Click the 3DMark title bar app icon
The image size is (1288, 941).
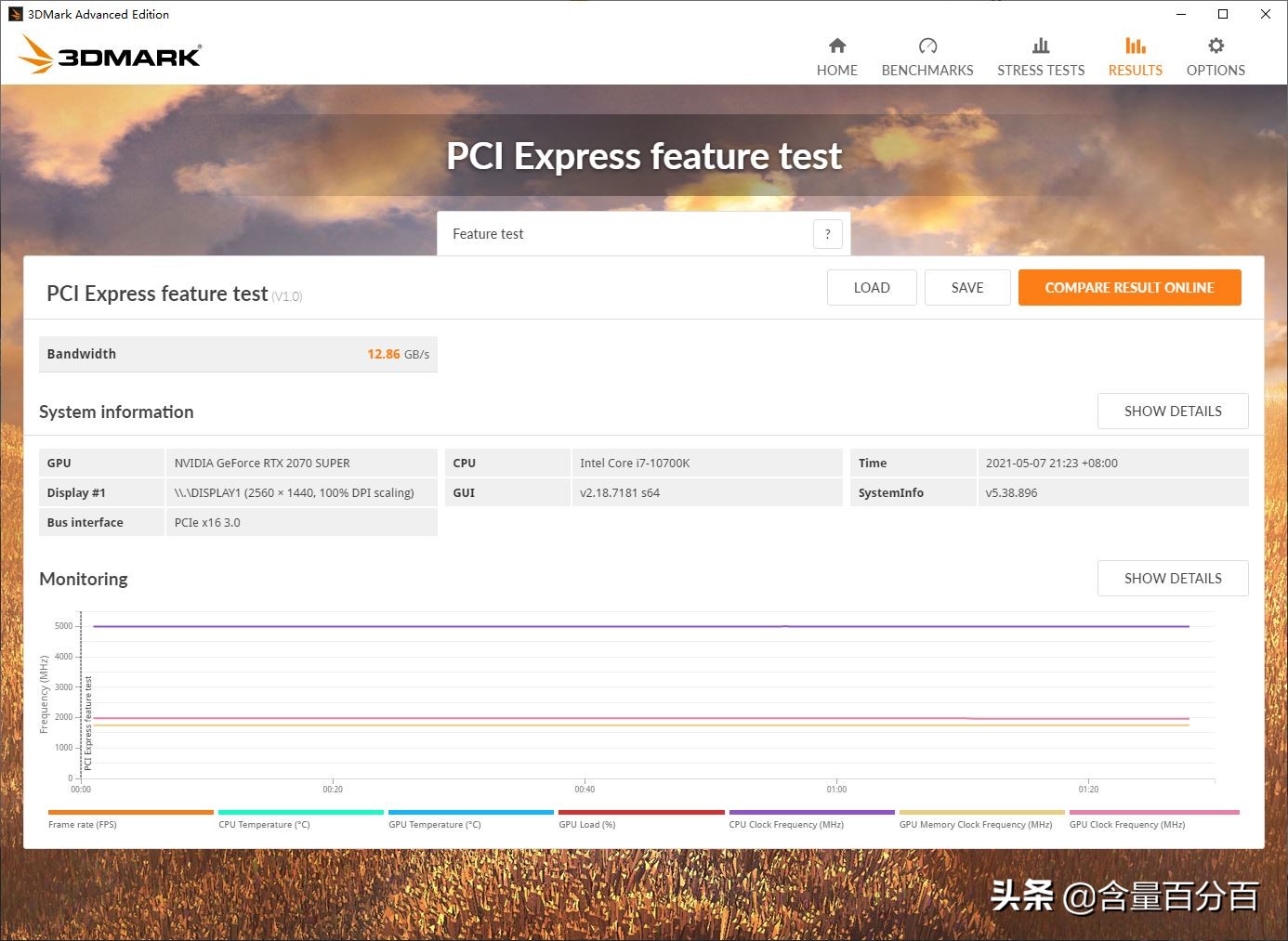click(15, 14)
